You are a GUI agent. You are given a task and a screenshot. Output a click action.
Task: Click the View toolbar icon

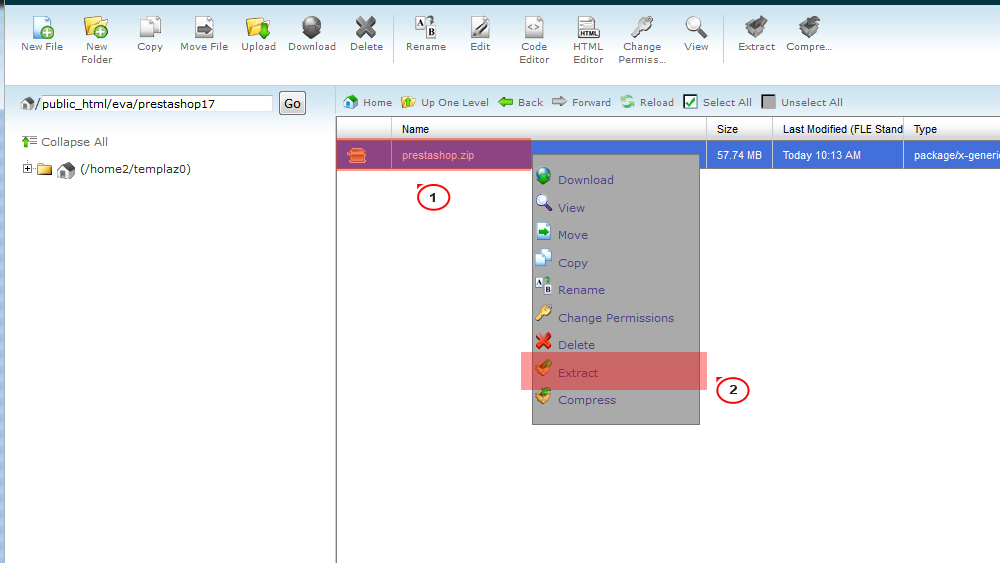point(696,34)
